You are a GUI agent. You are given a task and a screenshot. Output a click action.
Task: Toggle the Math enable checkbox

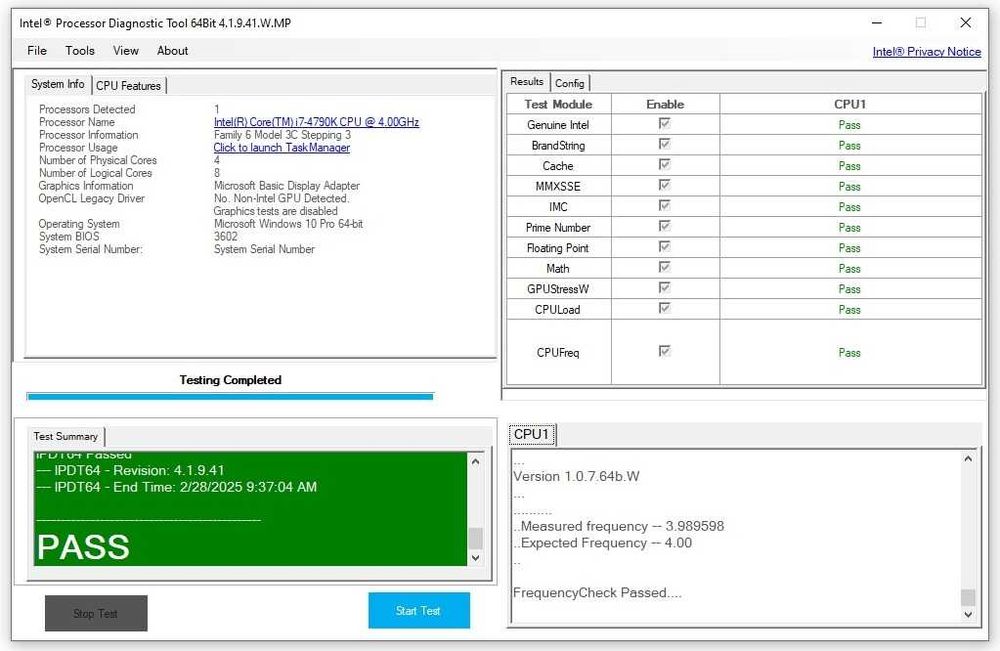665,267
